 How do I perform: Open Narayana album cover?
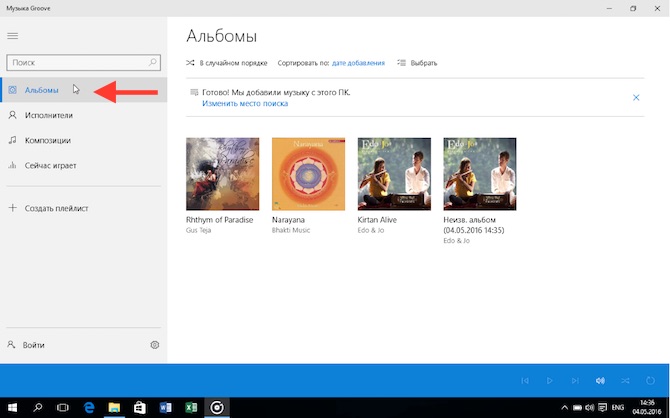click(x=309, y=174)
